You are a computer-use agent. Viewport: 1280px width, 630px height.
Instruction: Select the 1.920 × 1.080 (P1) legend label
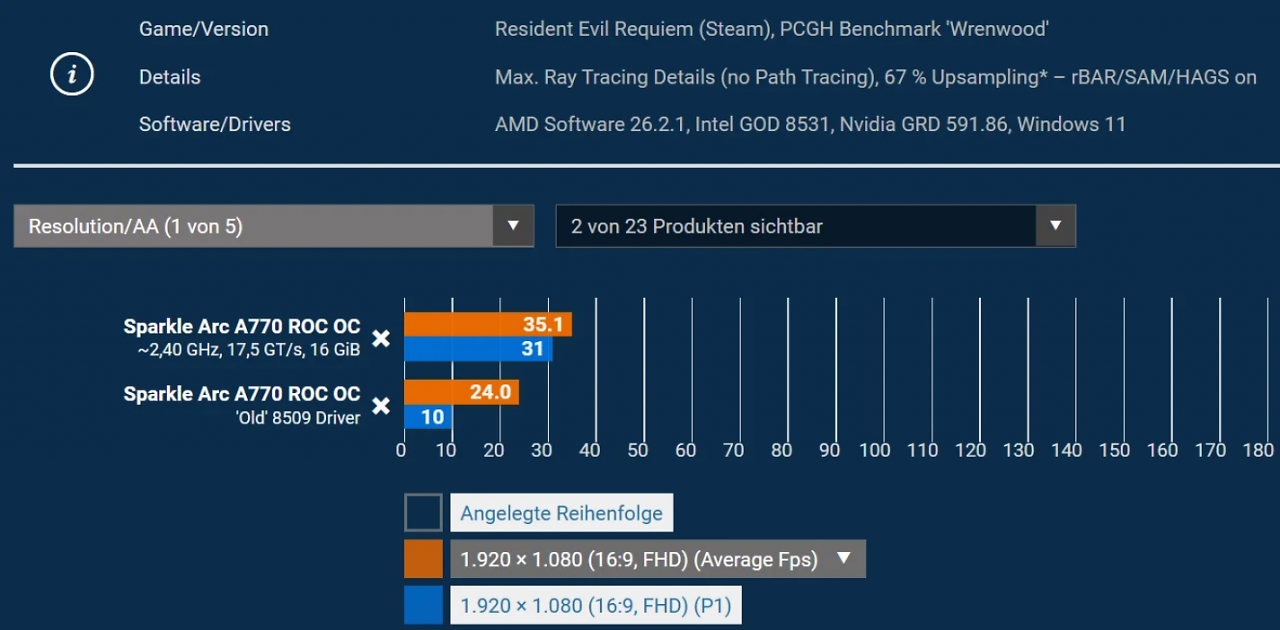[596, 605]
